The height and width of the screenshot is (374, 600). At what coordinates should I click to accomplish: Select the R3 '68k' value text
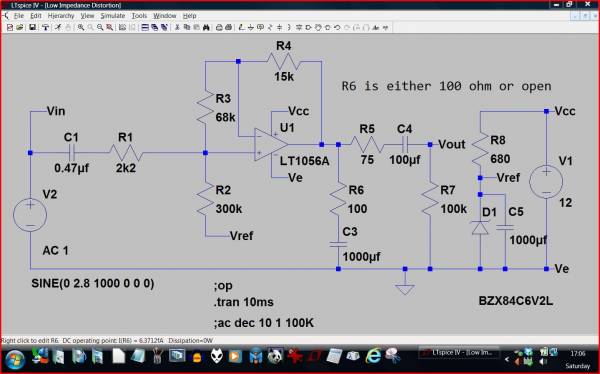[225, 117]
